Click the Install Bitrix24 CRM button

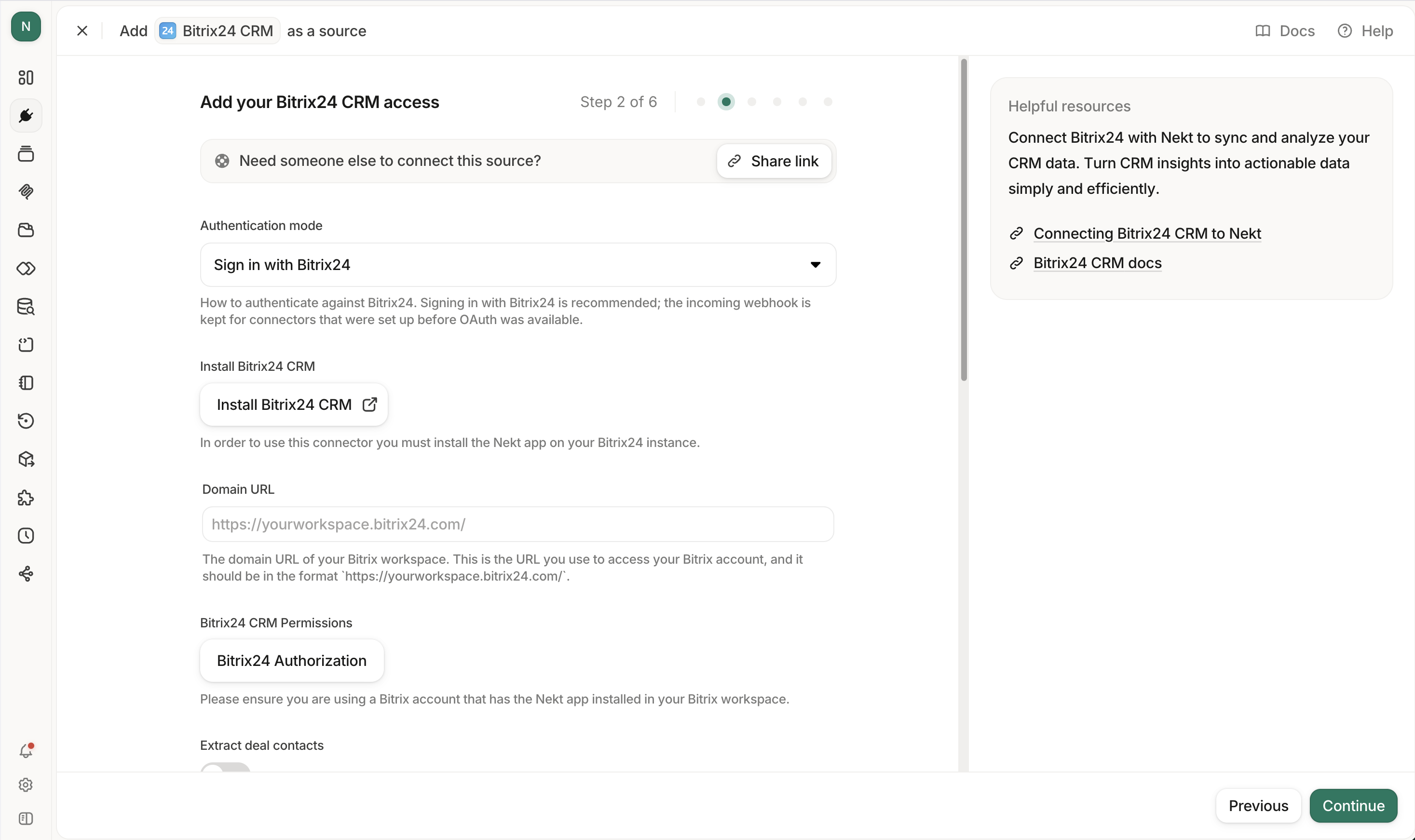294,405
